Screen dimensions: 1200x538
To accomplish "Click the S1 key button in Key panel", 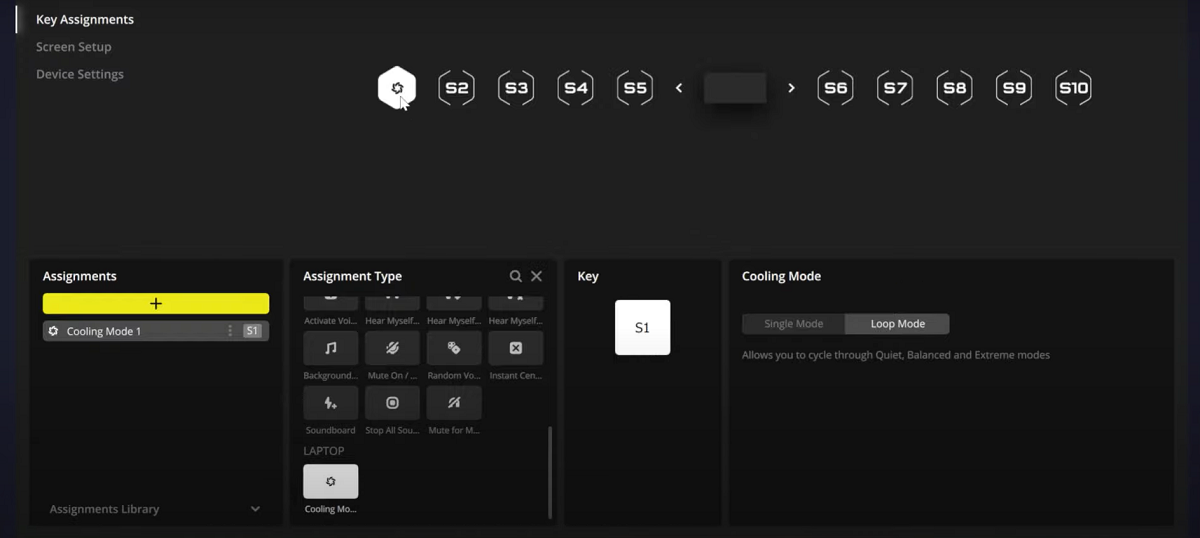I will tap(642, 327).
